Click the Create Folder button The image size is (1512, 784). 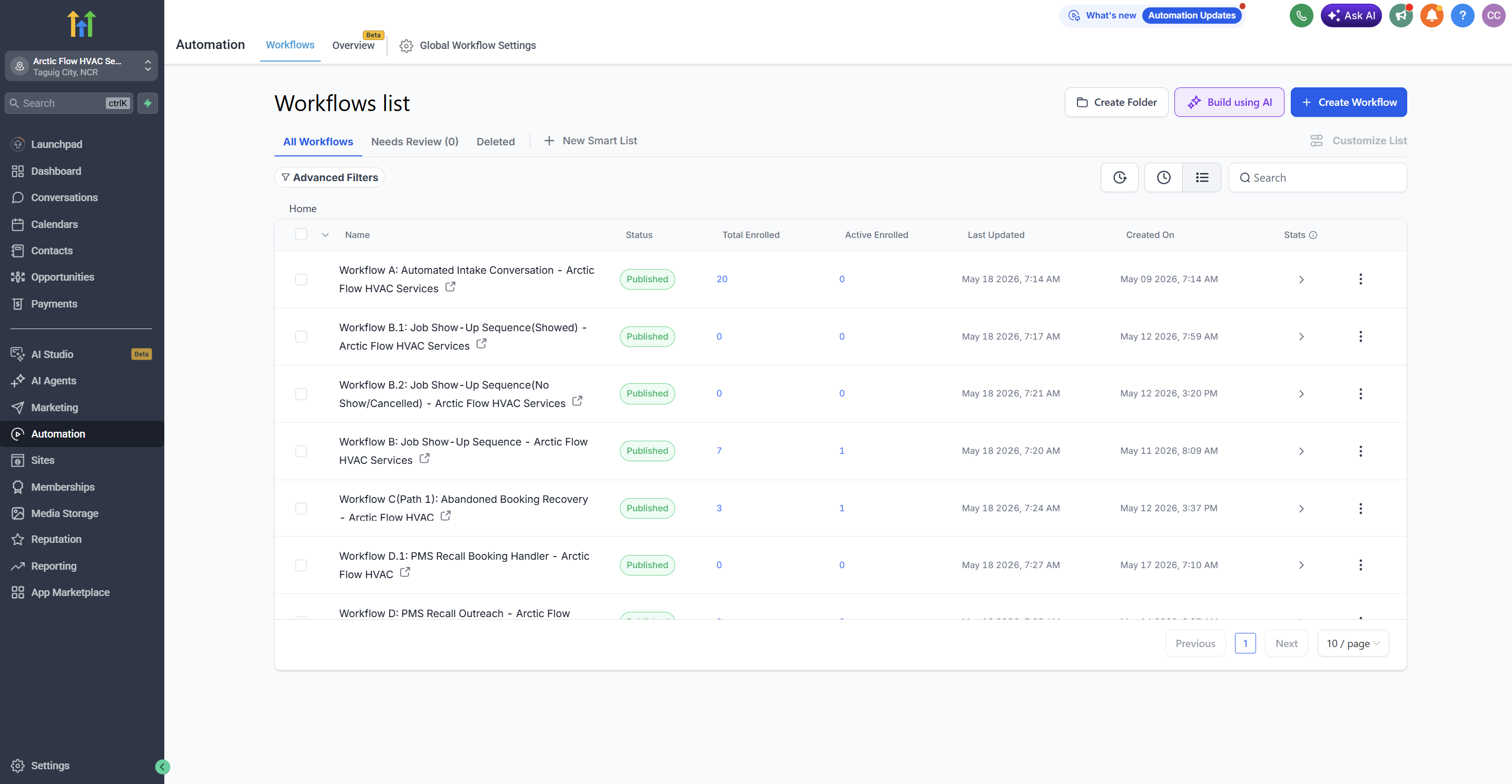click(1116, 103)
